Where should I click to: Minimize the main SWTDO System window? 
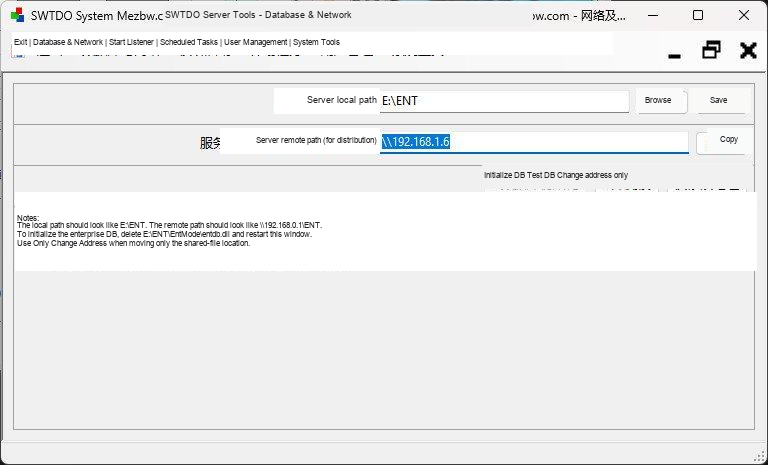(x=653, y=15)
